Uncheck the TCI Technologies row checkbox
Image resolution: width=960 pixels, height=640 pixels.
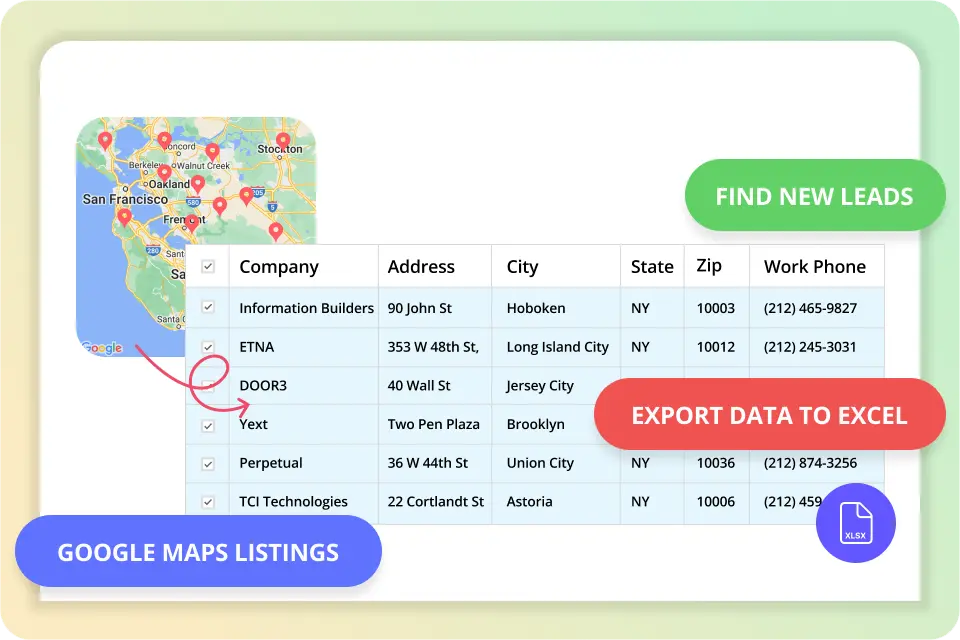click(x=208, y=502)
